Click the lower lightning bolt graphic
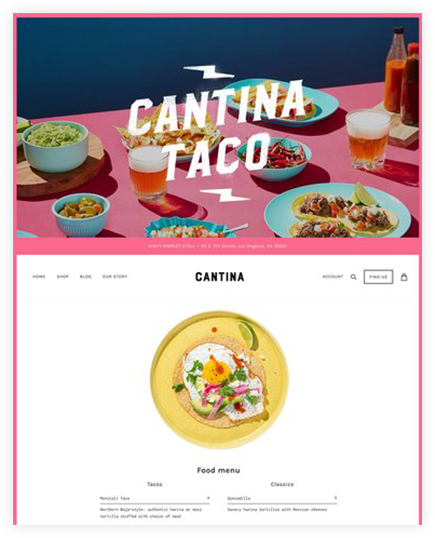Image resolution: width=435 pixels, height=538 pixels. (224, 195)
